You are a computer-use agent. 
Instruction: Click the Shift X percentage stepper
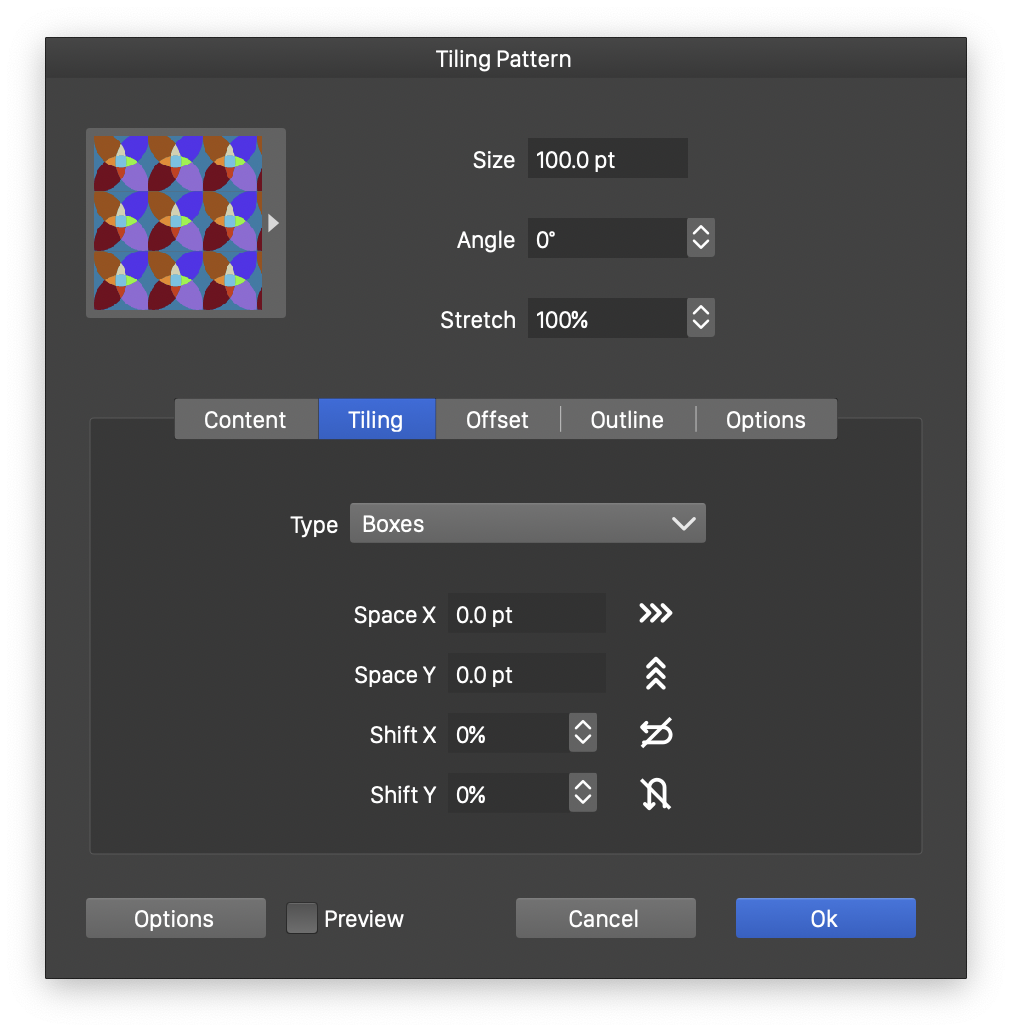[x=582, y=734]
